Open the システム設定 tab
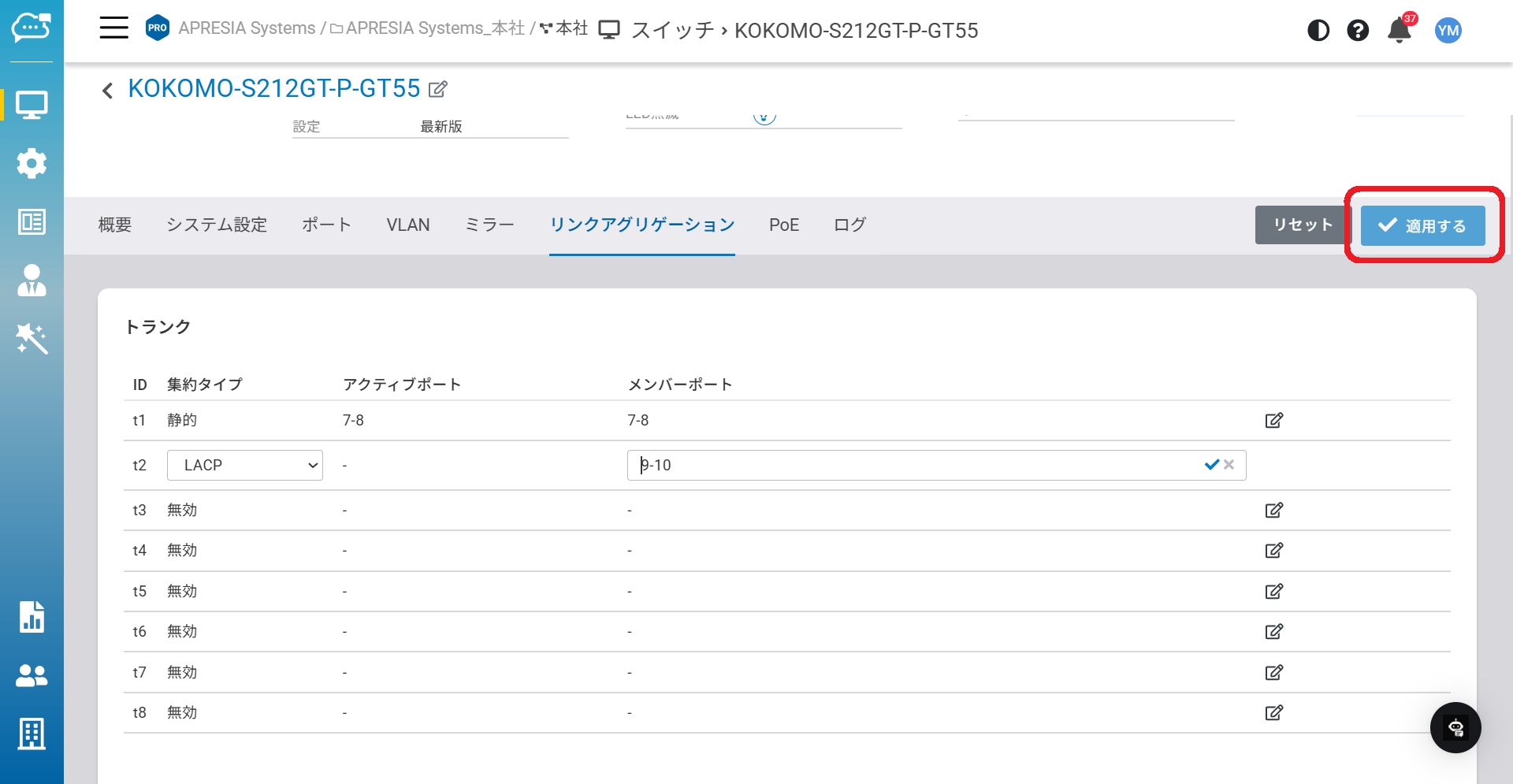1513x784 pixels. (217, 225)
